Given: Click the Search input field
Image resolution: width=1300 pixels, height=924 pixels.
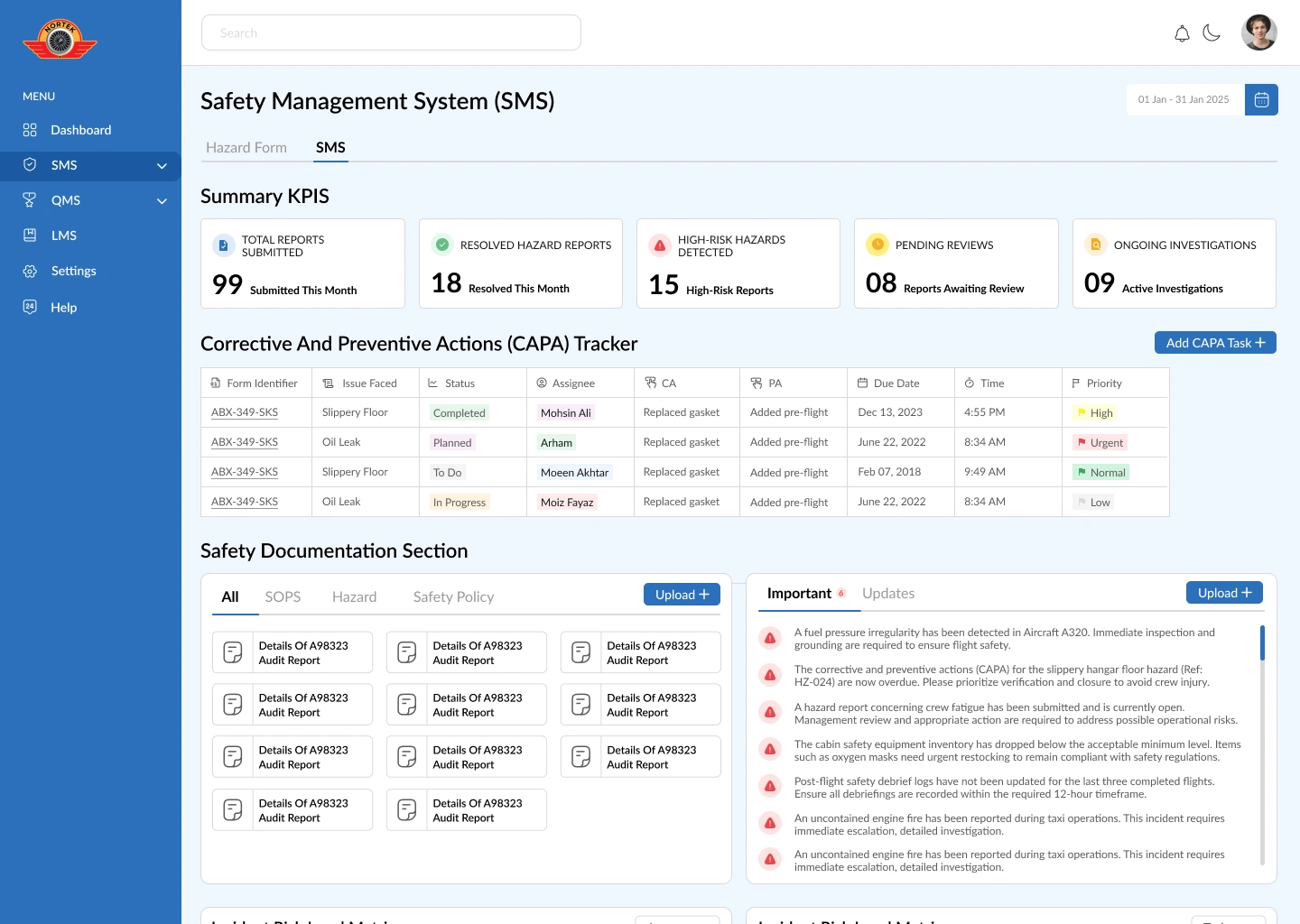Looking at the screenshot, I should [391, 32].
